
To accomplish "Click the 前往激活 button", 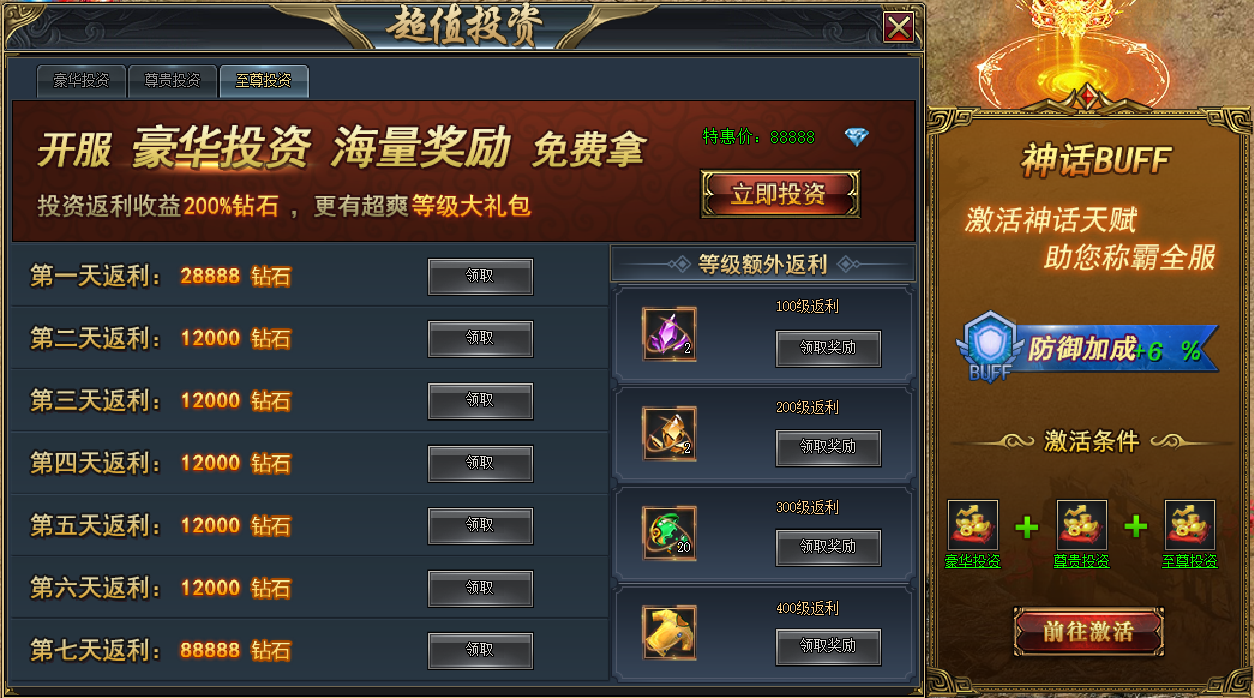I will click(x=1088, y=632).
